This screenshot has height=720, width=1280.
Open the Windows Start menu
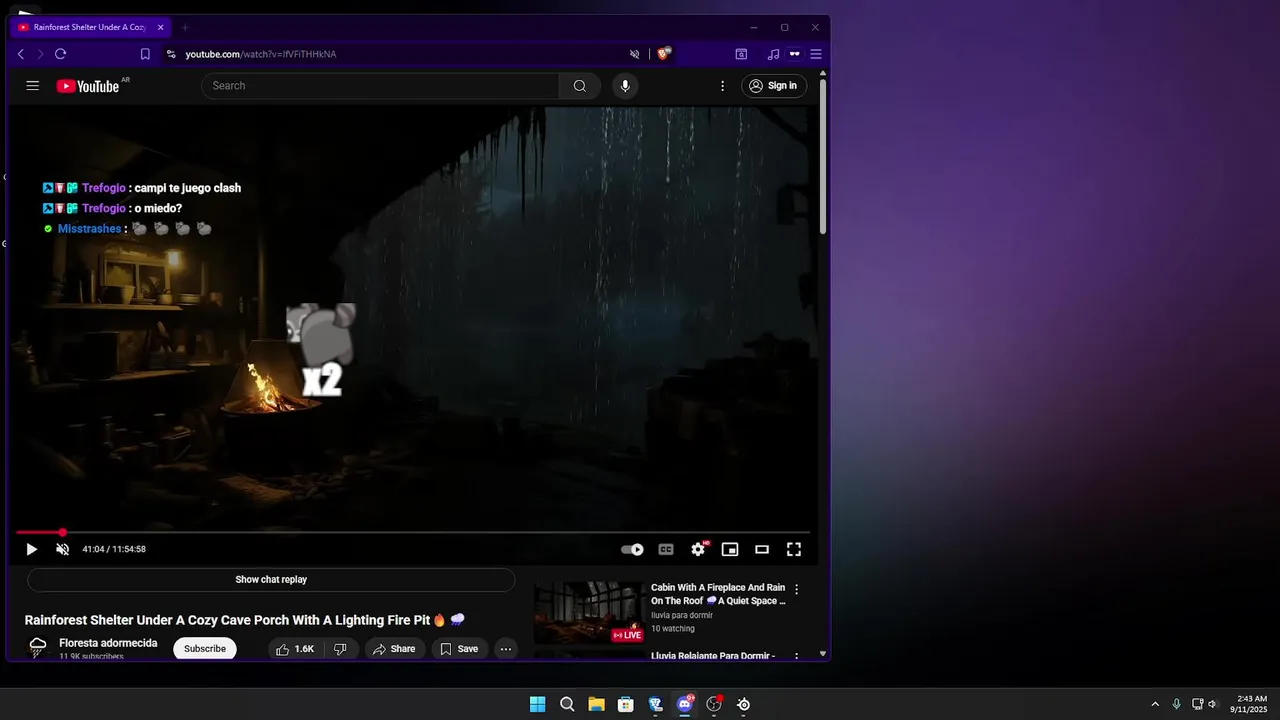tap(538, 704)
